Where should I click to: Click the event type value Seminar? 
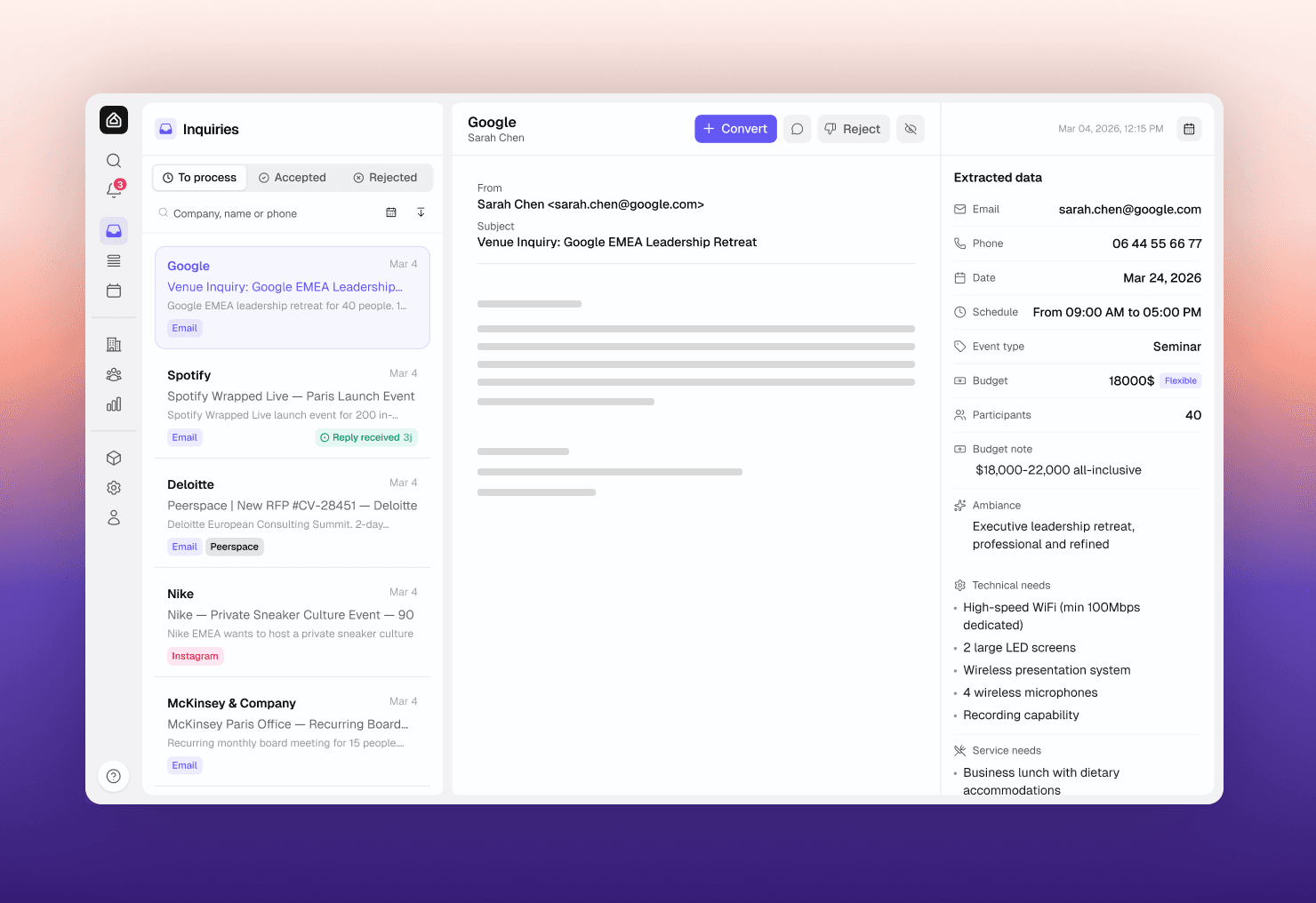point(1177,347)
